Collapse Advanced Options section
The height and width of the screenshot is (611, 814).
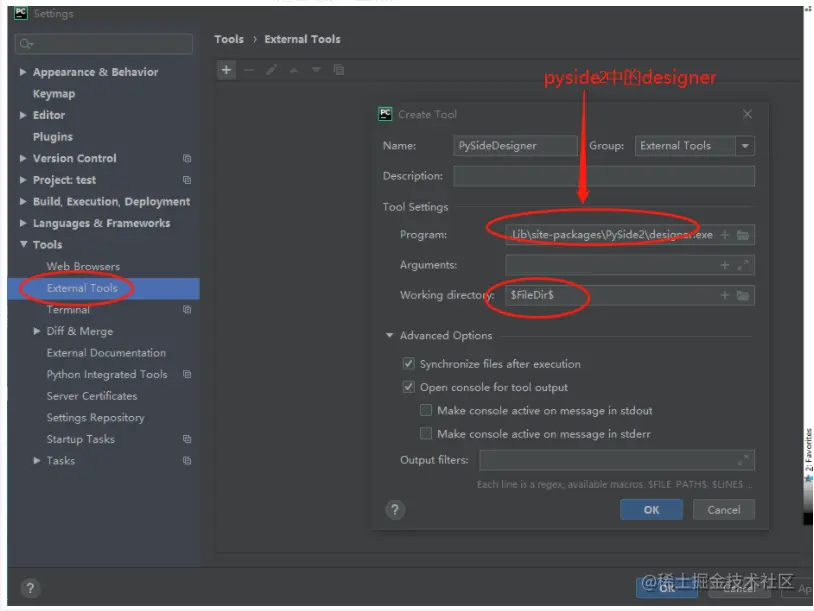pyautogui.click(x=389, y=335)
